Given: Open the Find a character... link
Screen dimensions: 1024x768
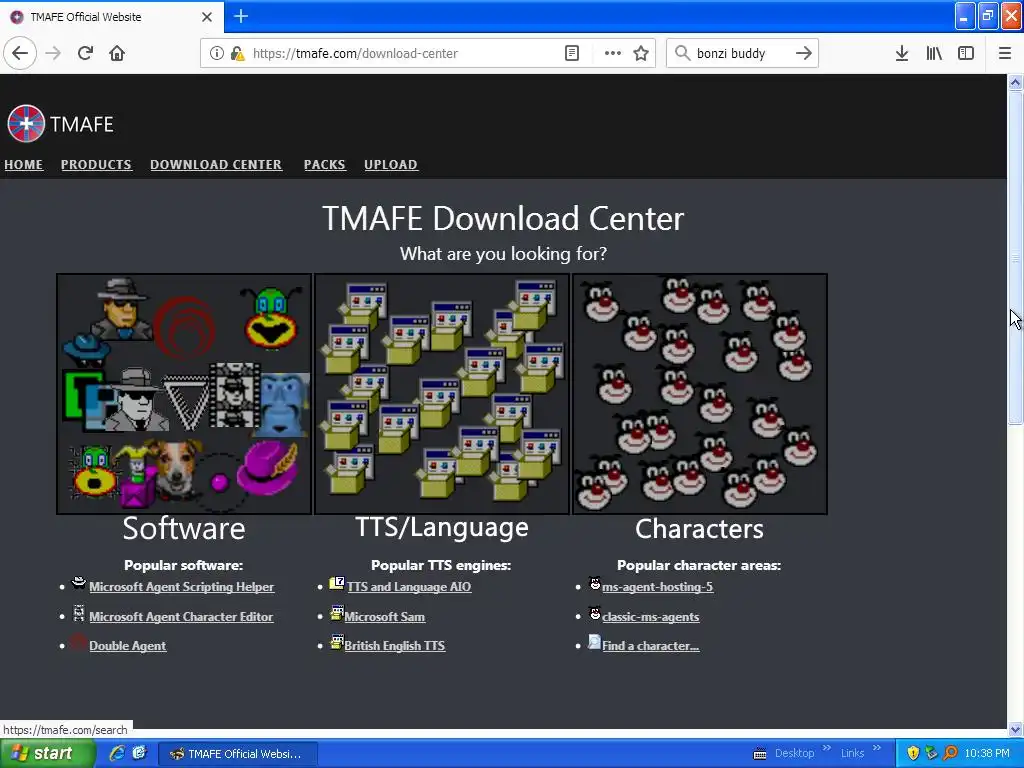Looking at the screenshot, I should [x=650, y=645].
